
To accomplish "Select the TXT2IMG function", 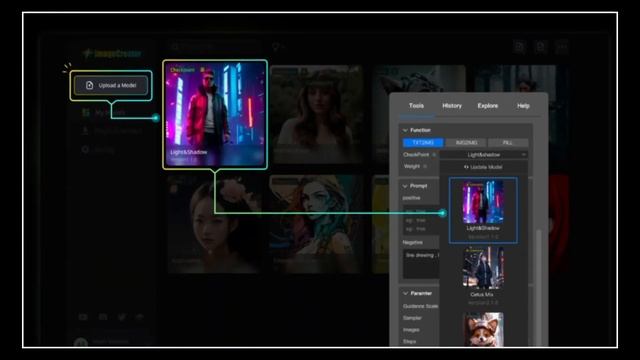I will coord(423,142).
